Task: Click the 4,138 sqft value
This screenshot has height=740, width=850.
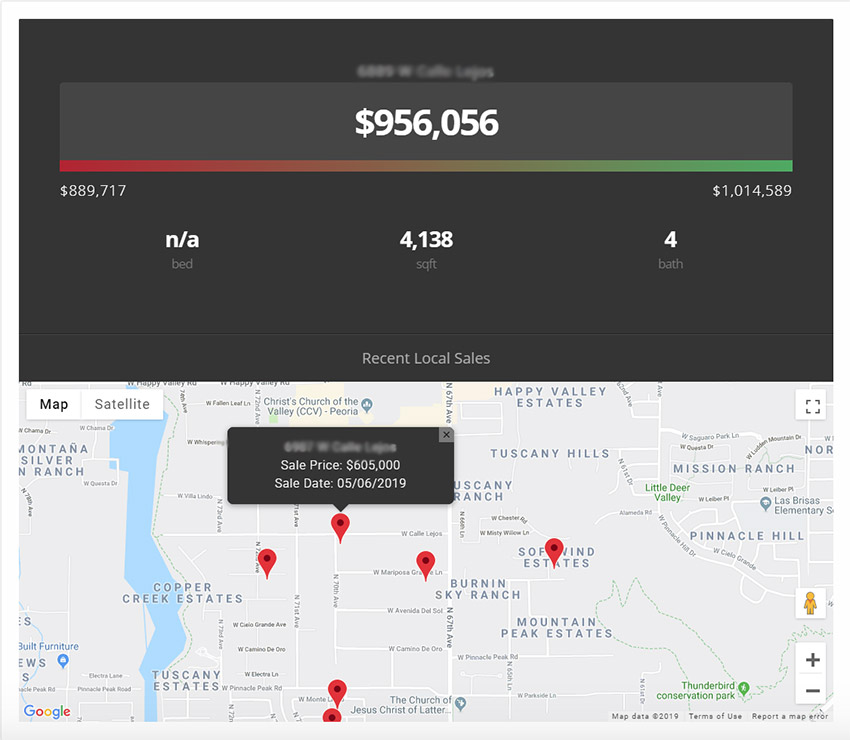Action: tap(426, 240)
